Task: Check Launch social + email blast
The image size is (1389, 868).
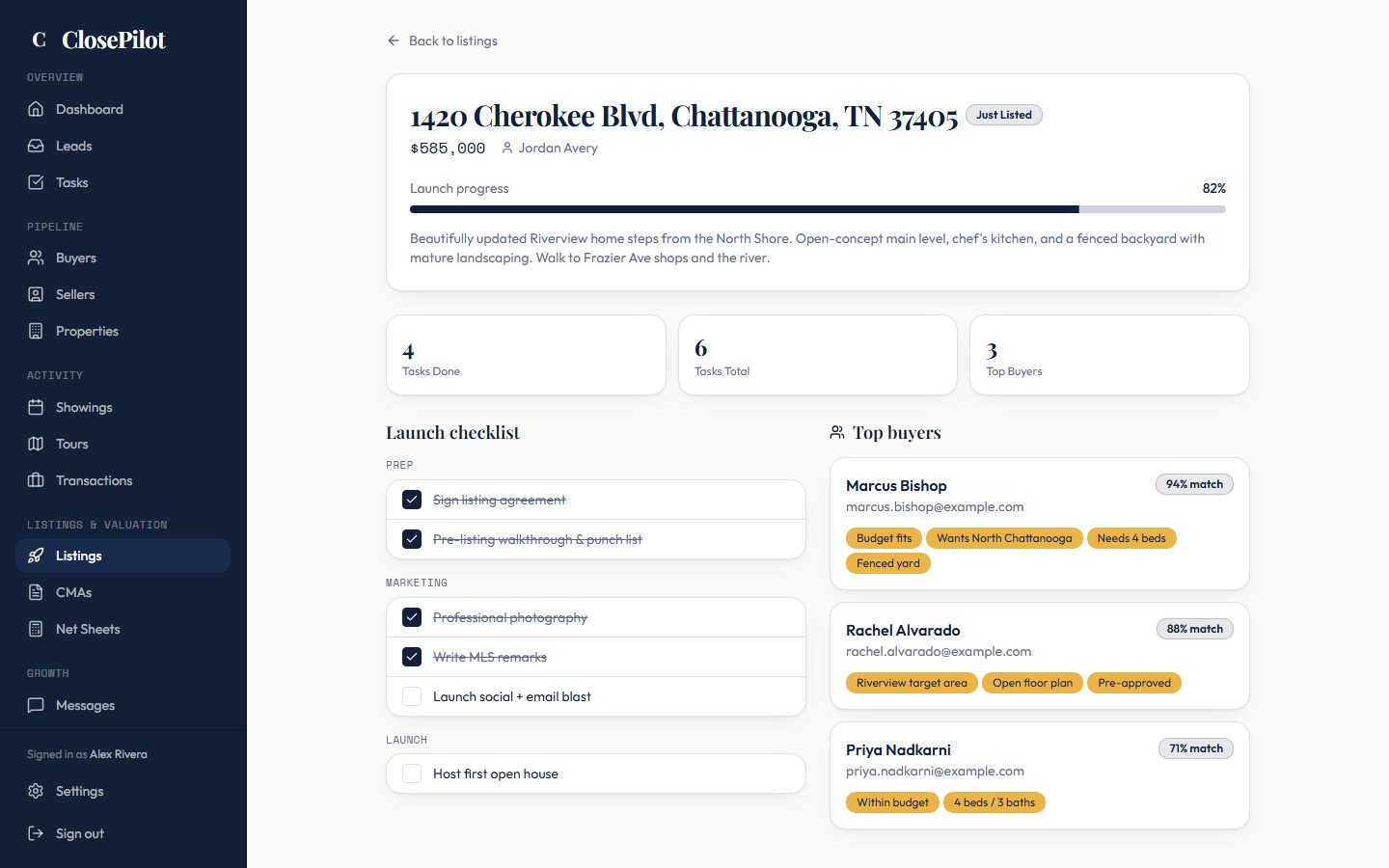Action: coord(412,696)
